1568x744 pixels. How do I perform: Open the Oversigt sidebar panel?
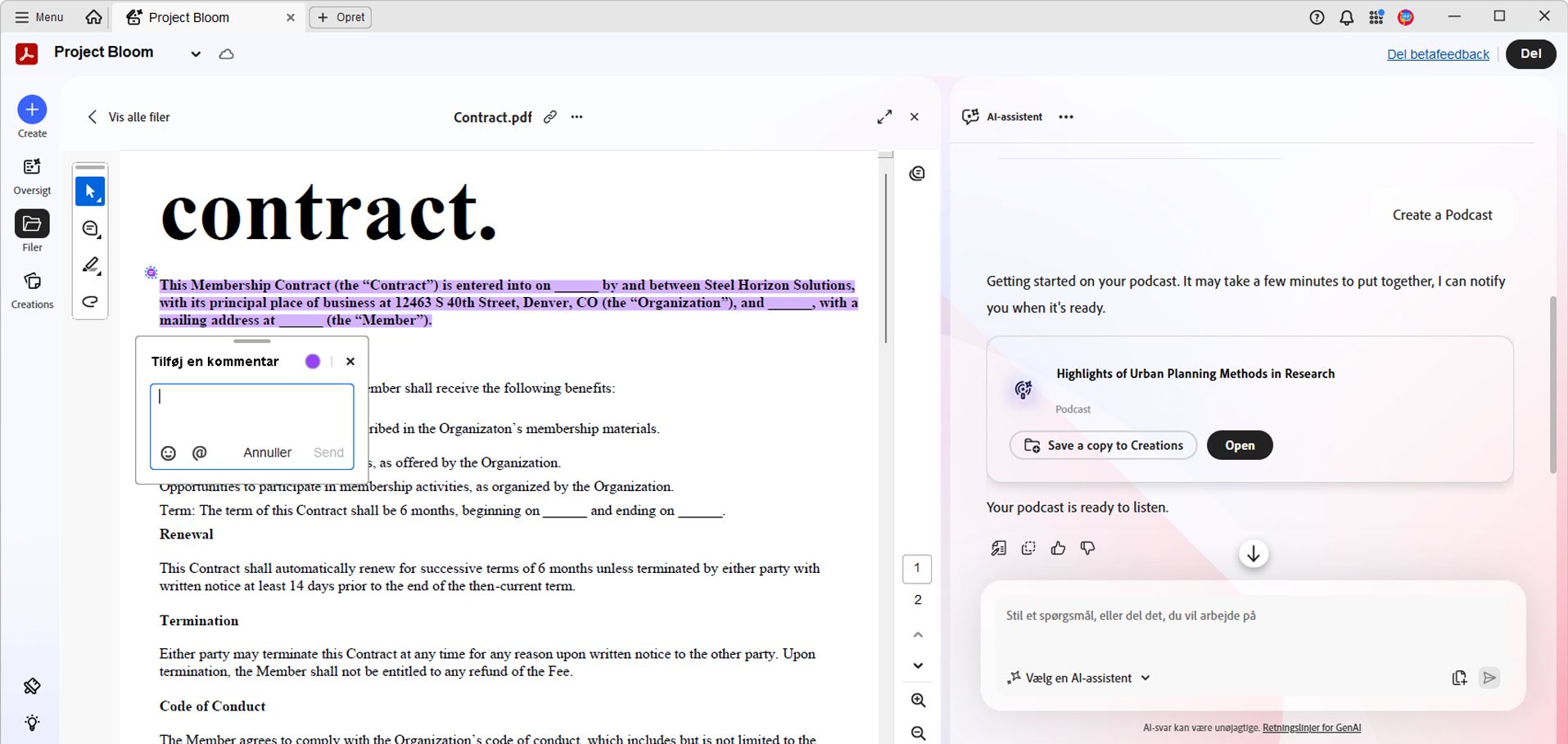click(x=32, y=176)
